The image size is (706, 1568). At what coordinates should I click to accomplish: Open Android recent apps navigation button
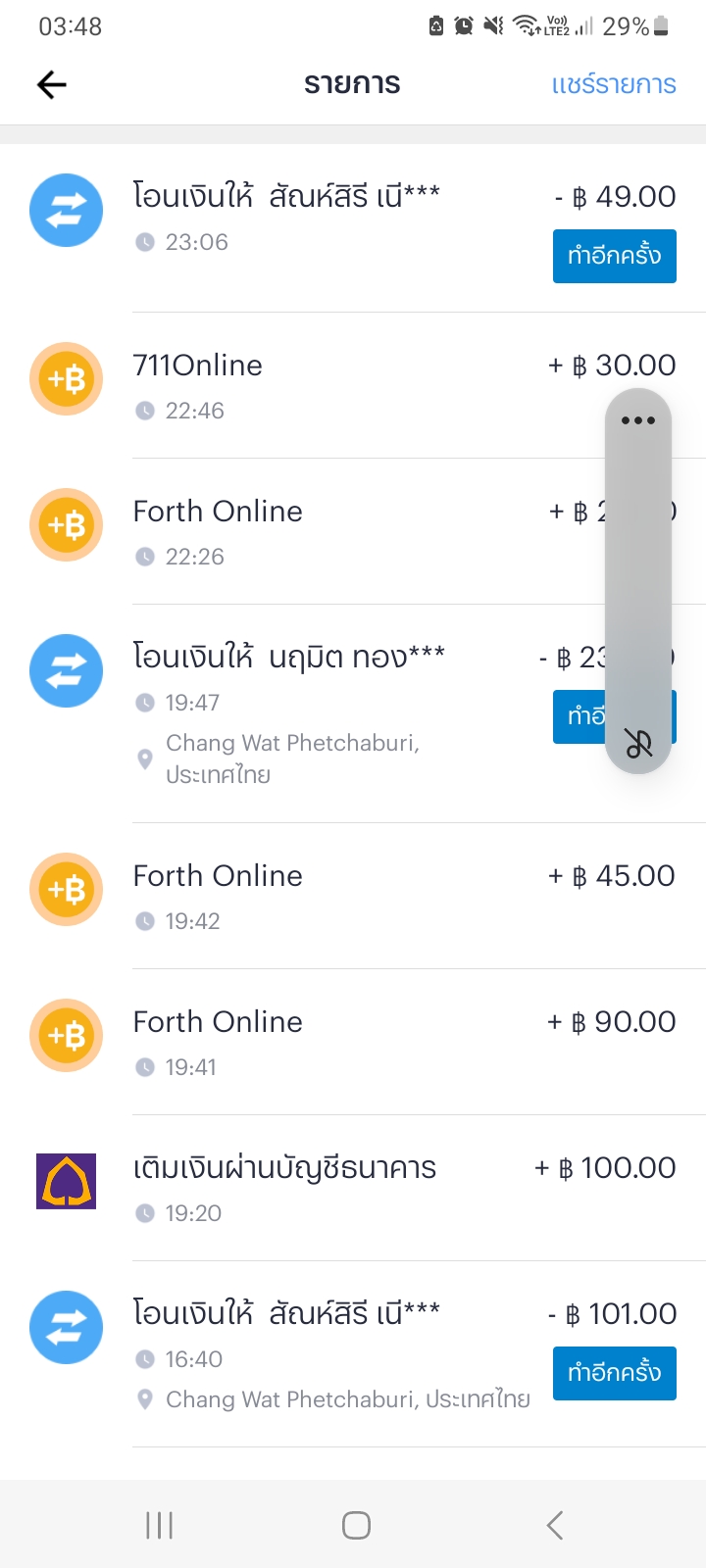[x=159, y=1525]
